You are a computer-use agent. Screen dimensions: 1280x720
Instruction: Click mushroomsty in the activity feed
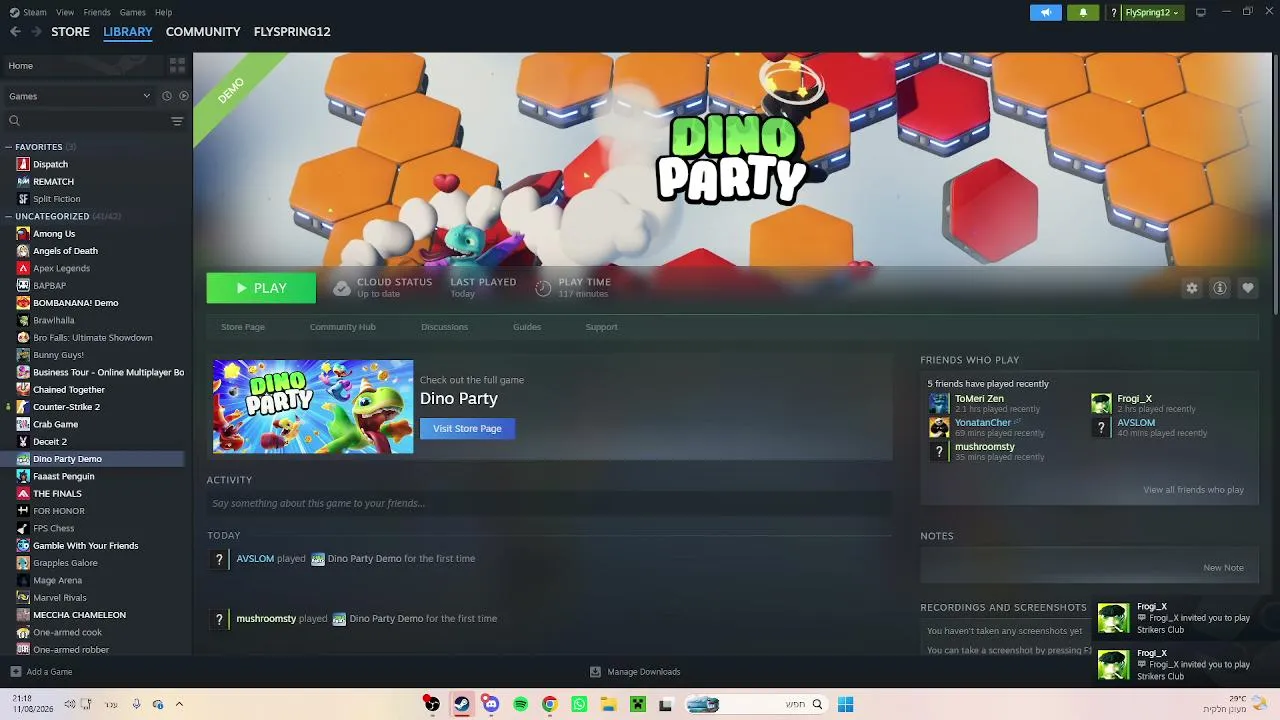click(x=266, y=619)
